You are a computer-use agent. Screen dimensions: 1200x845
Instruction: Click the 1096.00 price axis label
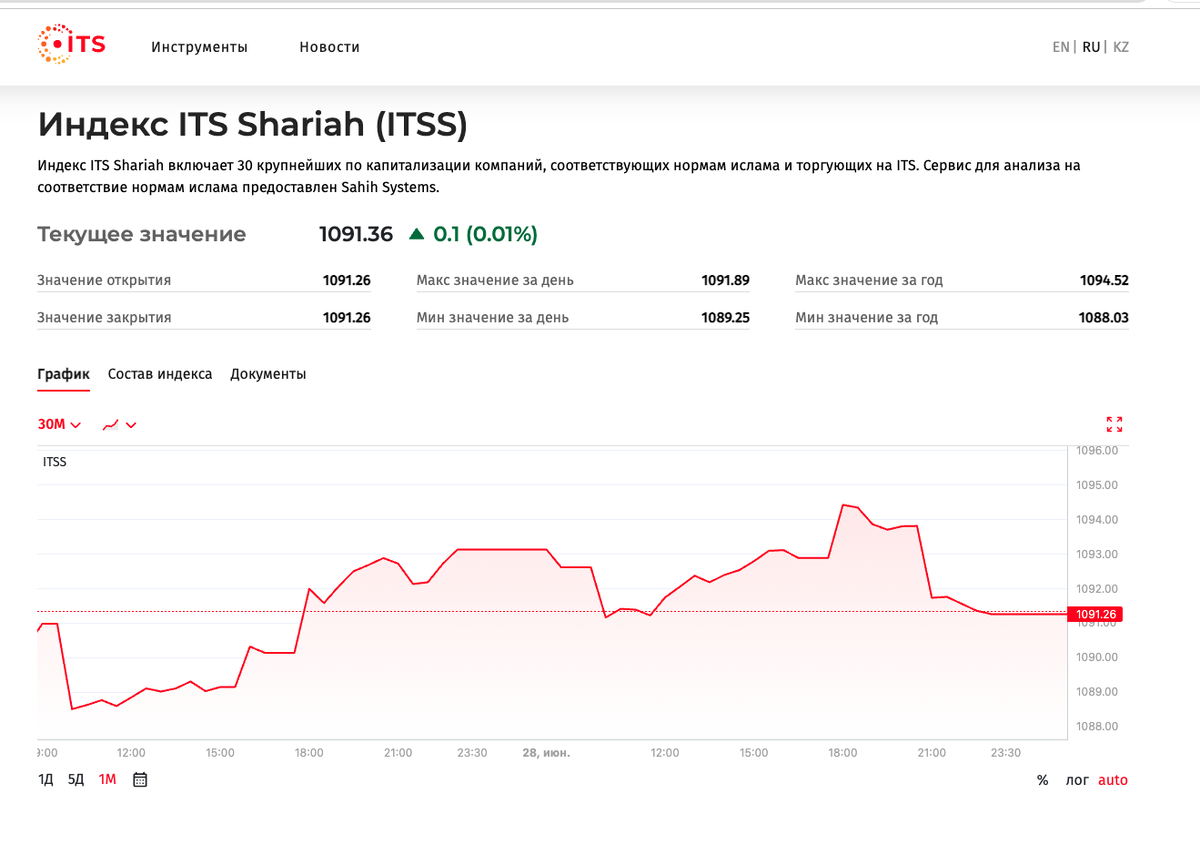click(1097, 450)
